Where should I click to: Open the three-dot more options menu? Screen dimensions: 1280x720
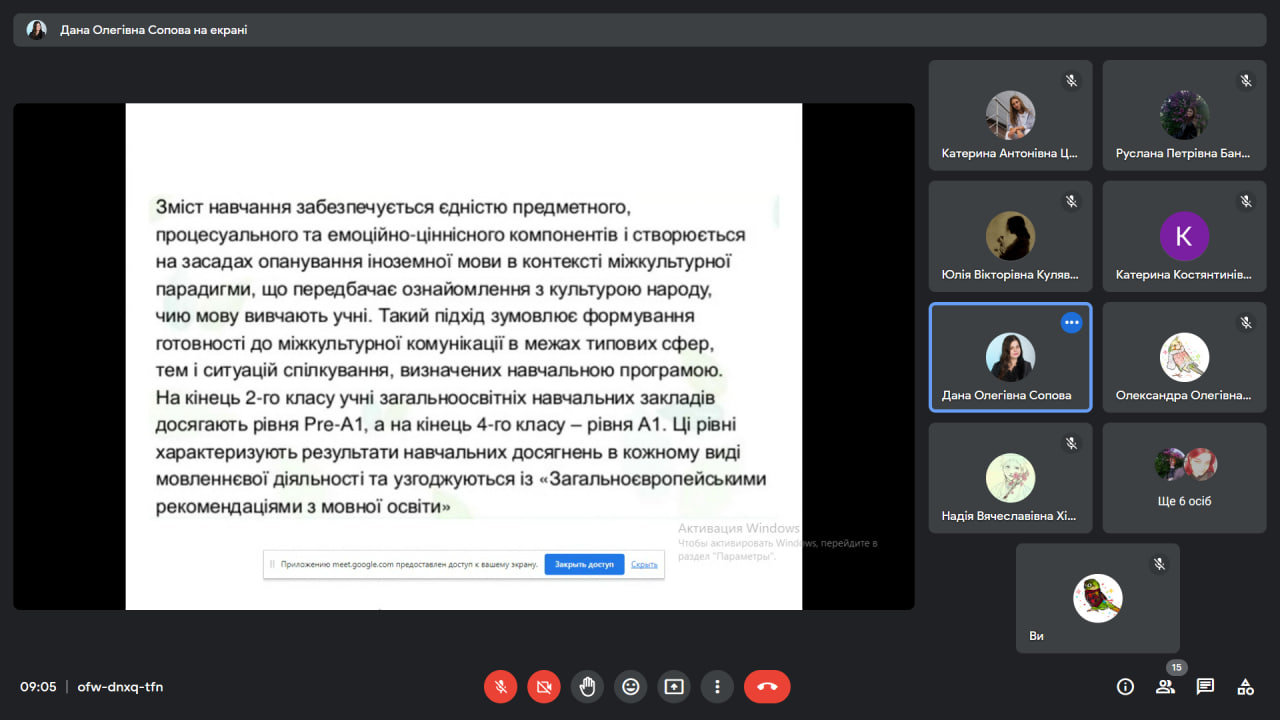tap(717, 687)
